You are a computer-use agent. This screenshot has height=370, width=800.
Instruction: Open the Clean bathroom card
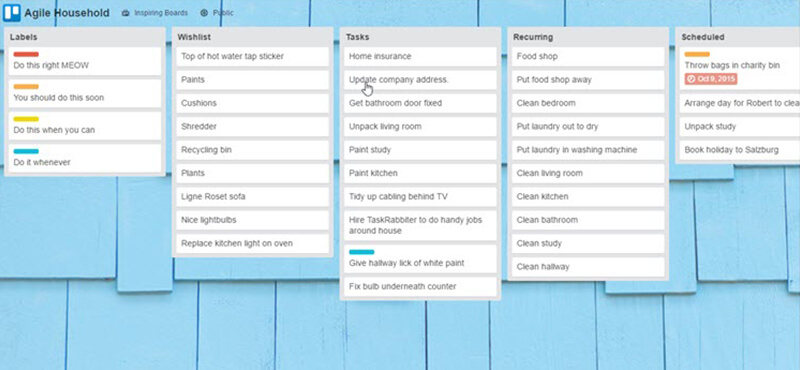click(588, 220)
